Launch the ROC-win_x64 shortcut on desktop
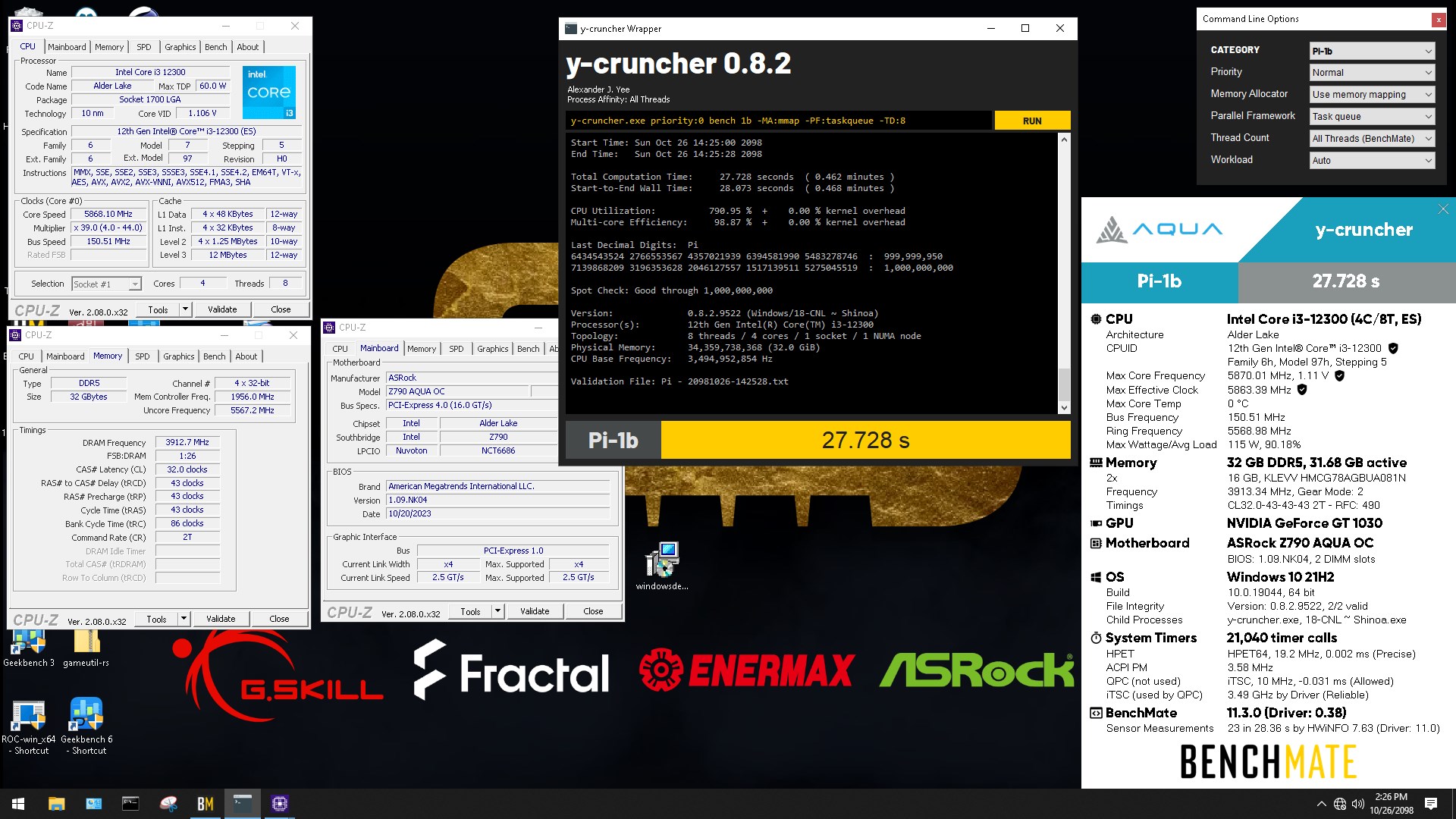 [x=29, y=726]
